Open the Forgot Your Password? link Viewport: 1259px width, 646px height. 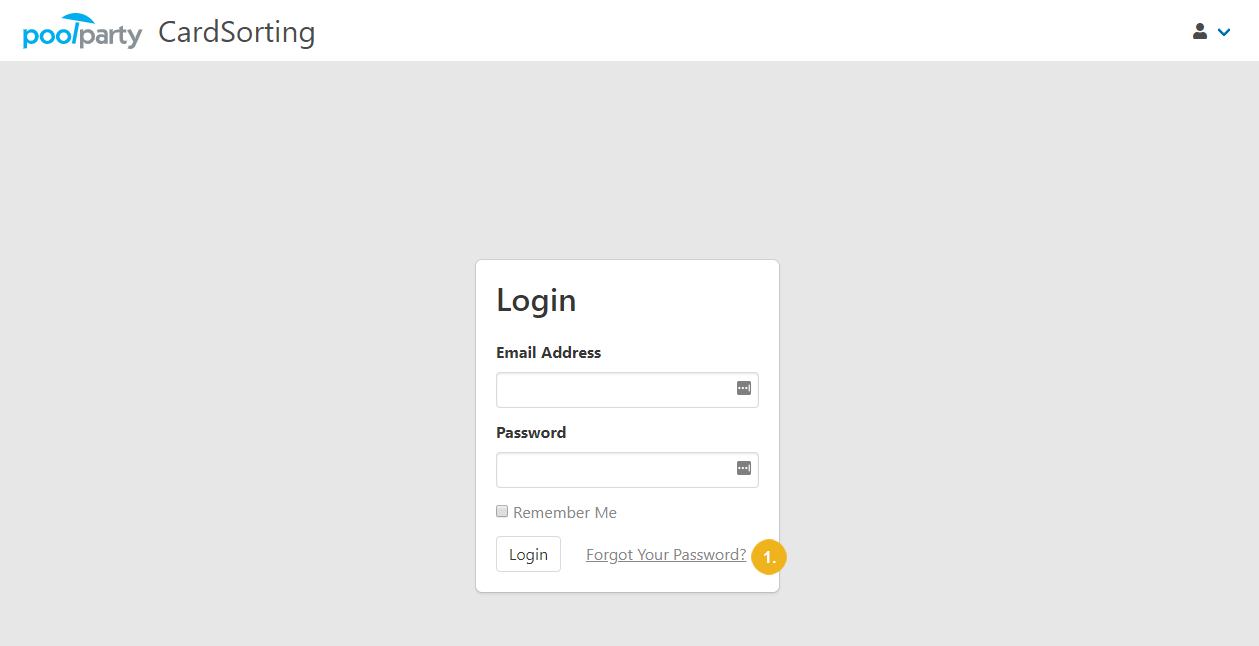666,554
